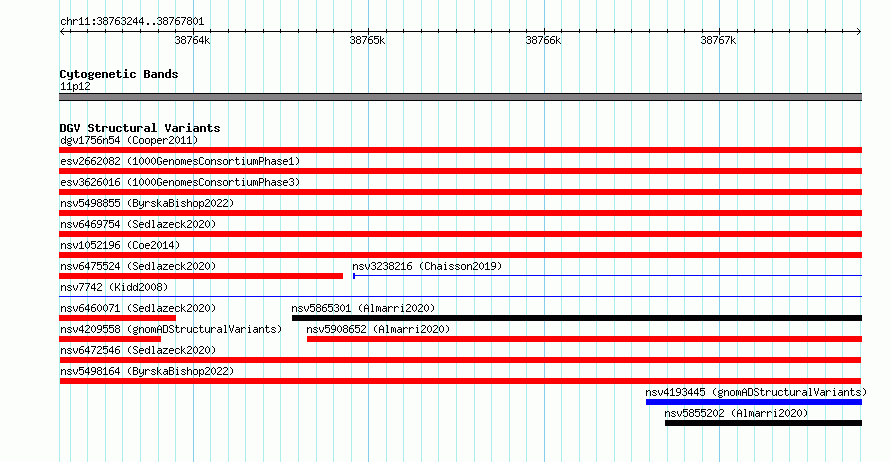Click the dgv1756n54 (Cooper2011) variant label
Viewport: 890px width, 462px height.
point(129,140)
